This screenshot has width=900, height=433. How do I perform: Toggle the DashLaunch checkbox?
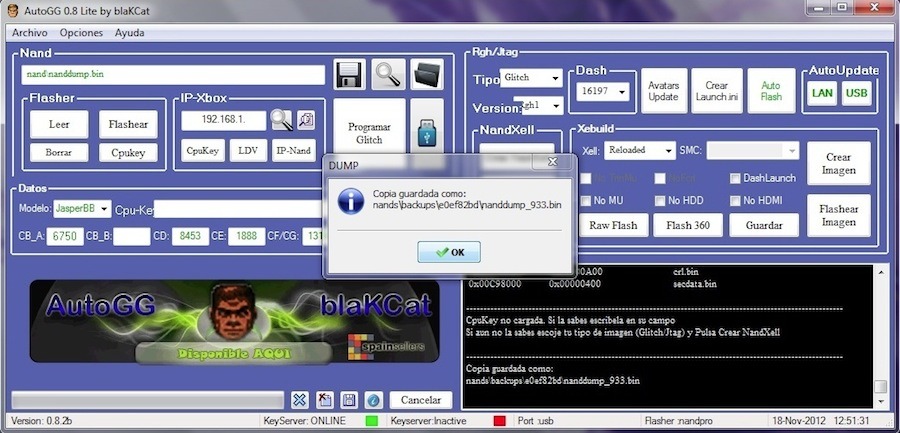pos(735,179)
